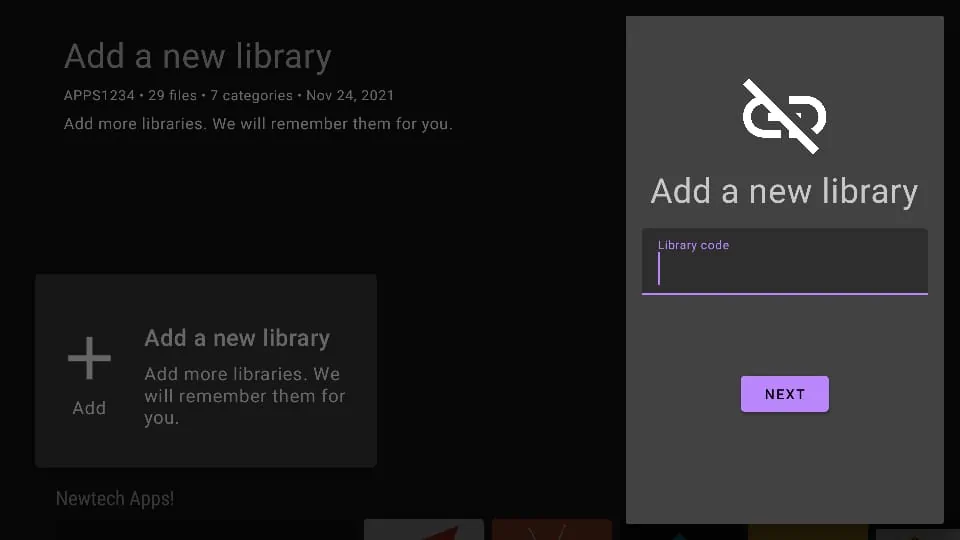Select the "Add a new library" card title

tap(237, 338)
